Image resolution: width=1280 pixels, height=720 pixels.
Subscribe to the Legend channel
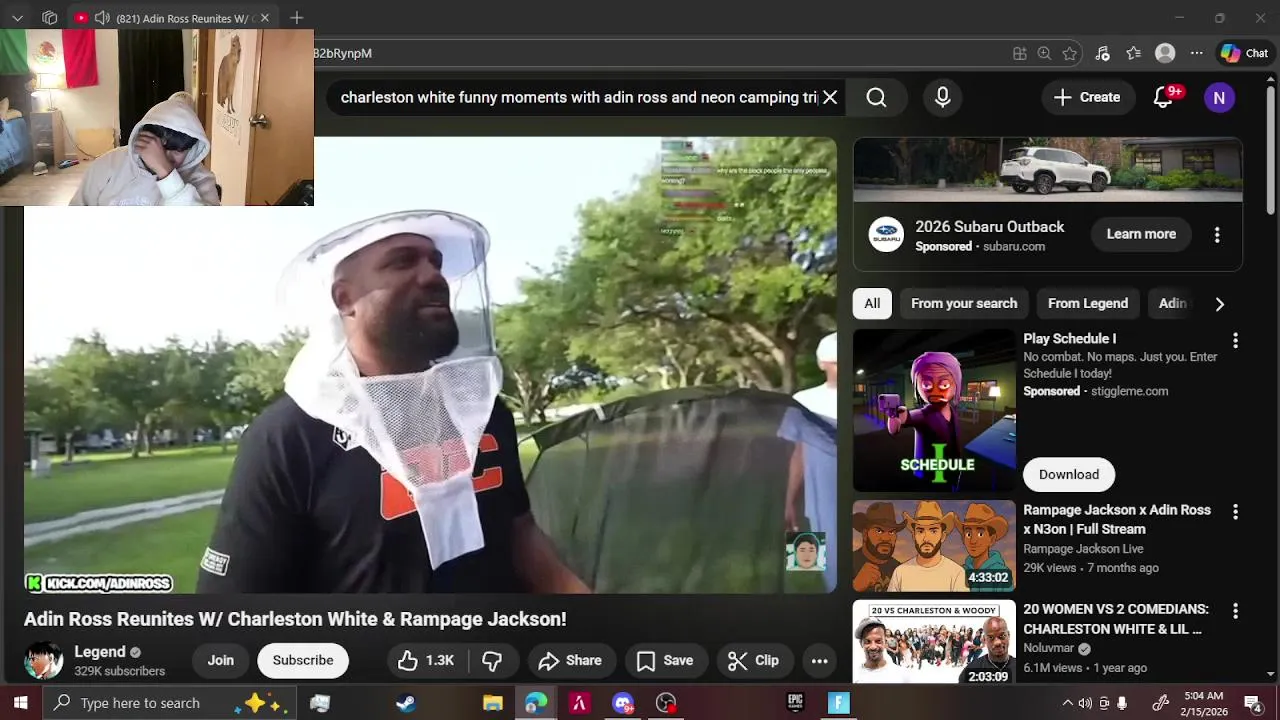point(303,660)
